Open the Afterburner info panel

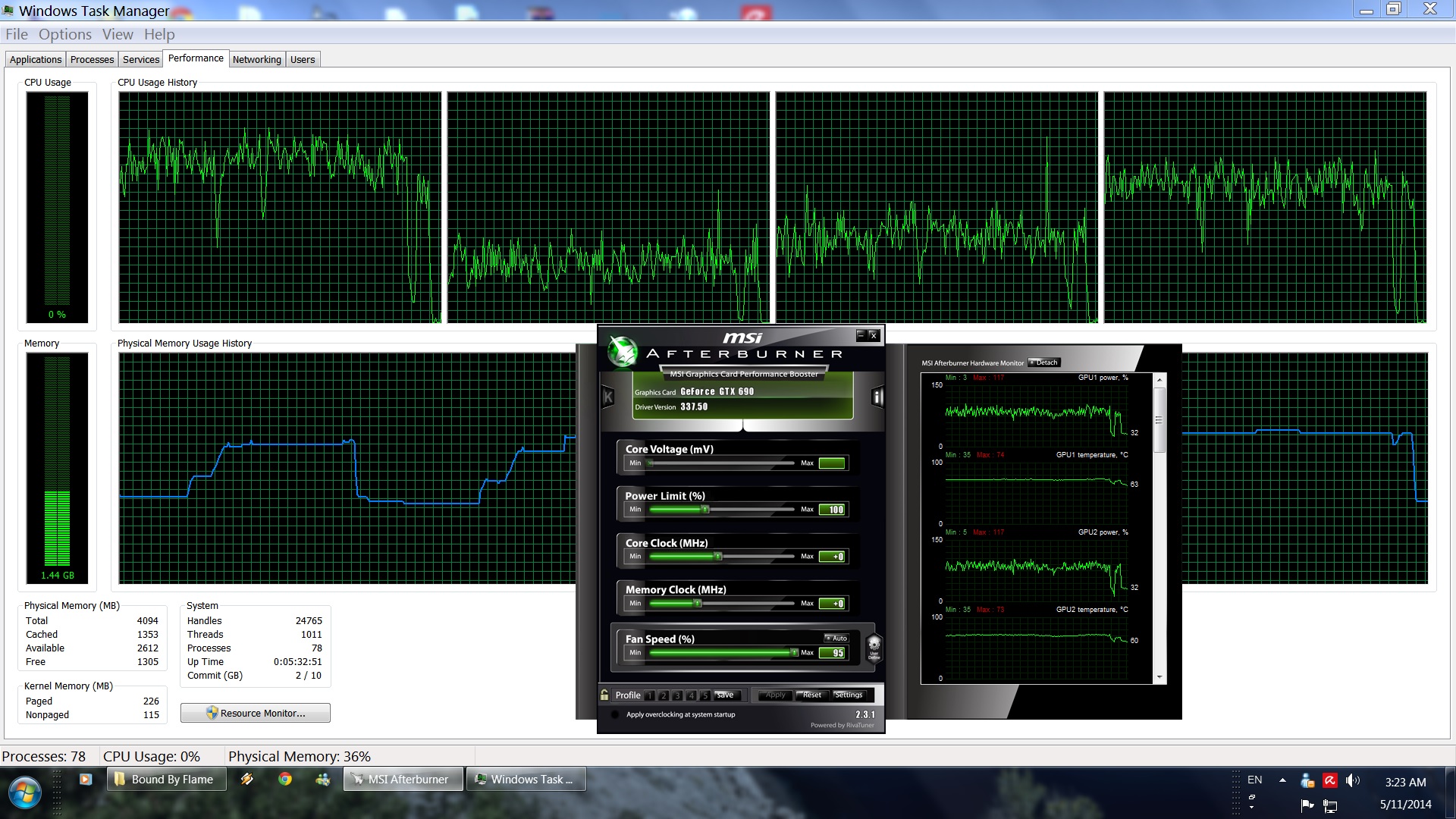pyautogui.click(x=877, y=397)
